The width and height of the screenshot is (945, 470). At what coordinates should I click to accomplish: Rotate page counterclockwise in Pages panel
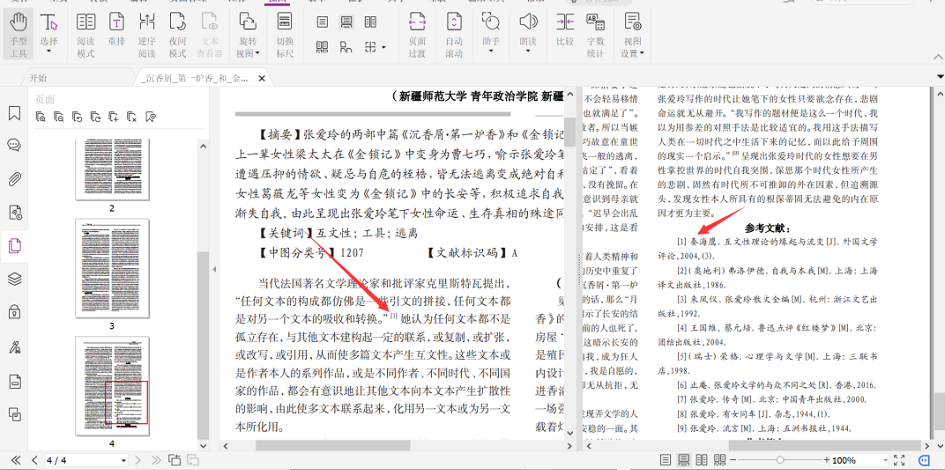pos(77,117)
